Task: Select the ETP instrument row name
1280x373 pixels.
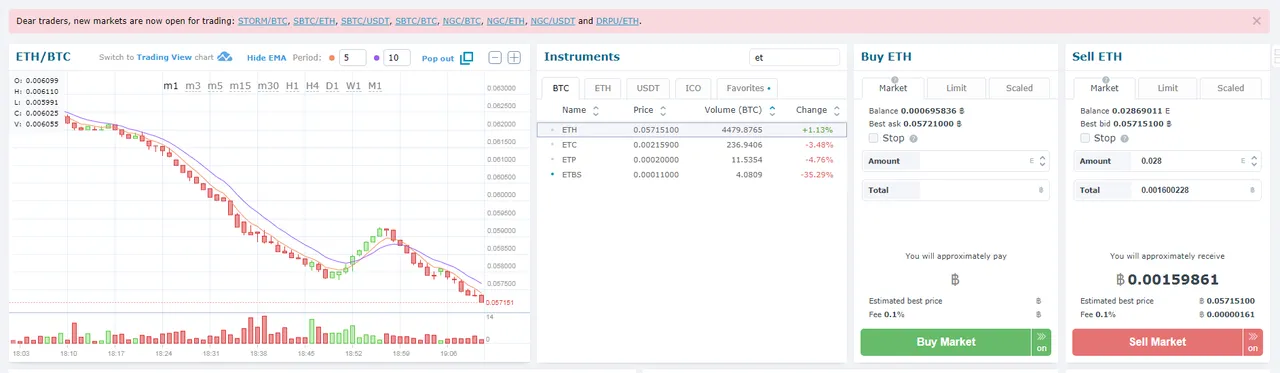Action: [569, 160]
